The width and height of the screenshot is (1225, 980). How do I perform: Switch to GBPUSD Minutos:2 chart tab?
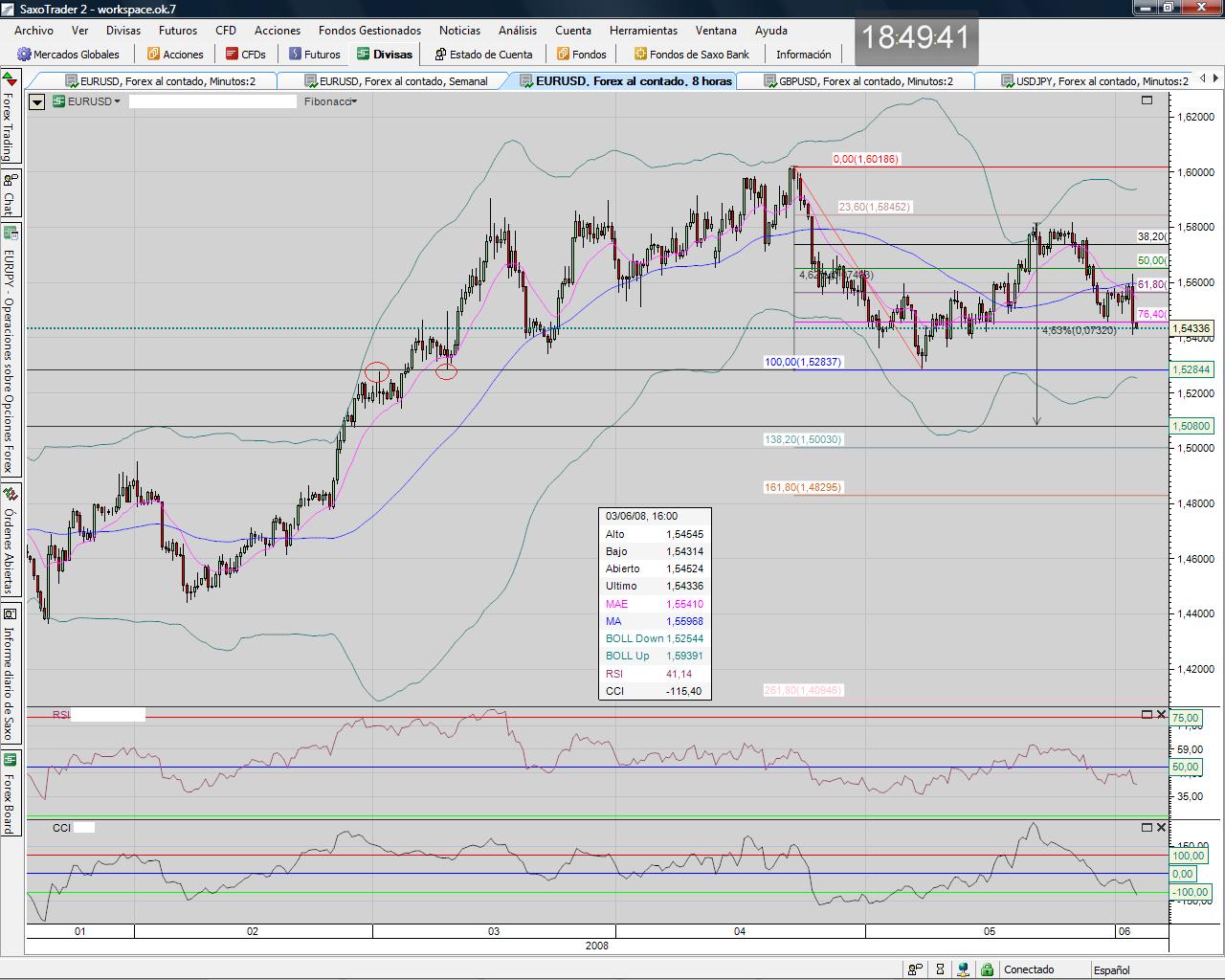click(865, 81)
